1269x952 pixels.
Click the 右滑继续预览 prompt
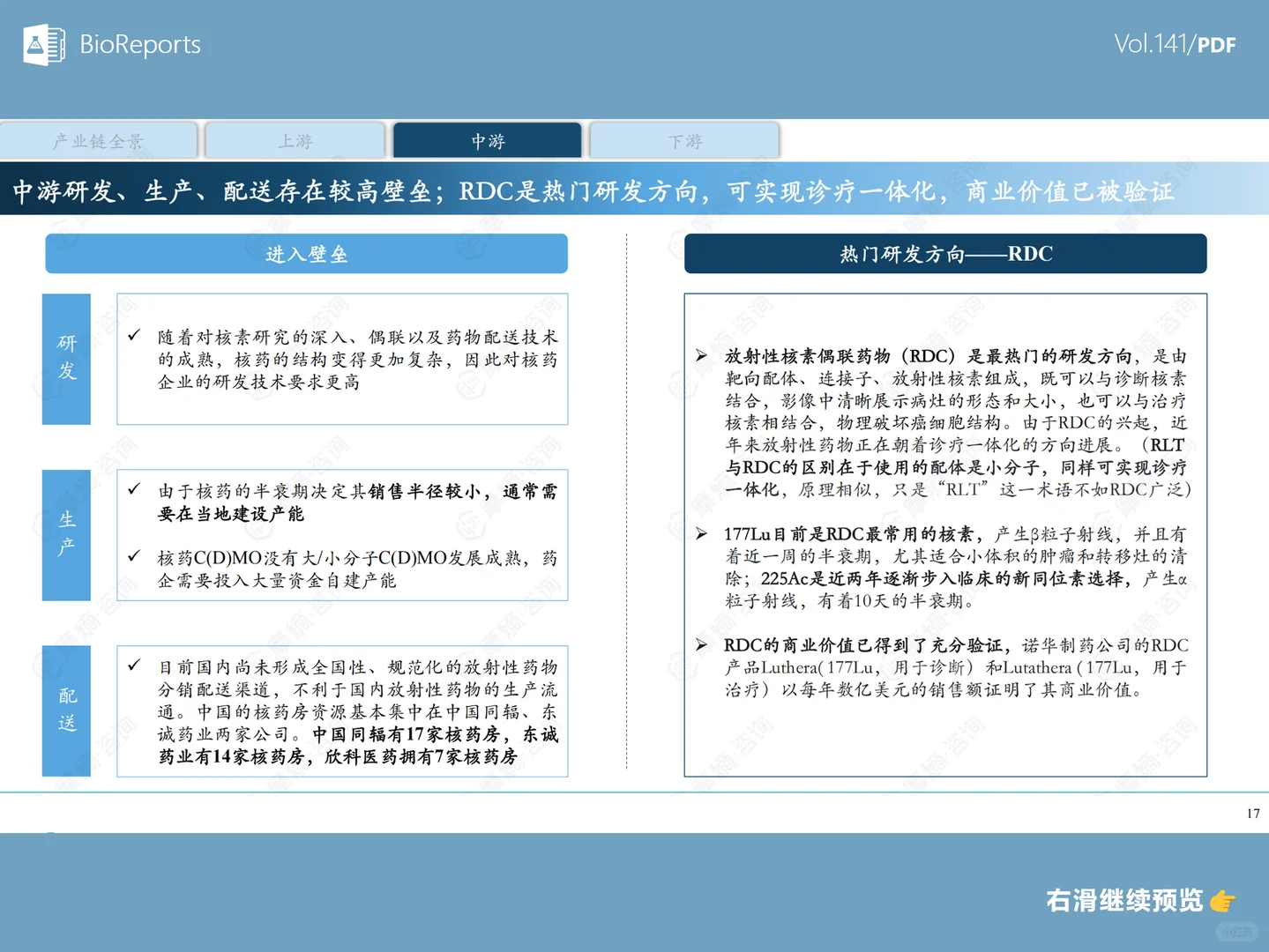pos(1124,900)
